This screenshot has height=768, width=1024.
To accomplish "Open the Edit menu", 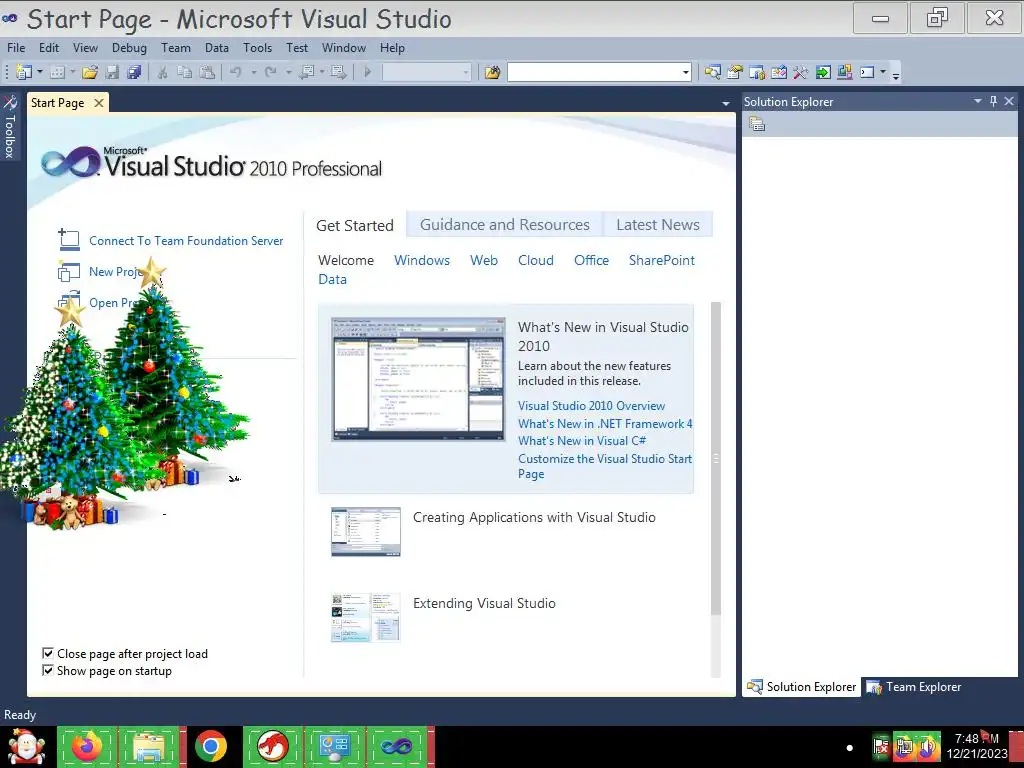I will pyautogui.click(x=49, y=48).
